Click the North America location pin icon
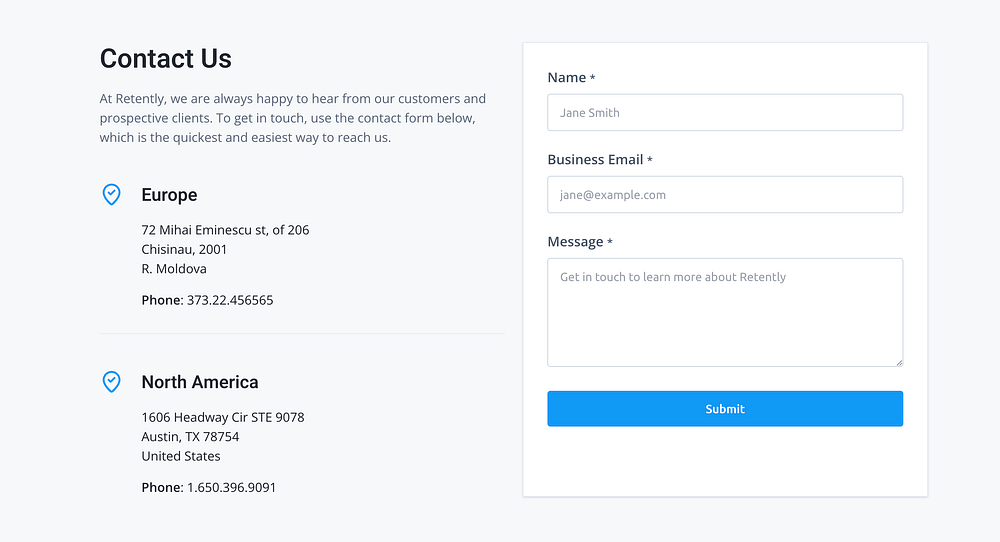This screenshot has height=542, width=1000. coord(112,381)
